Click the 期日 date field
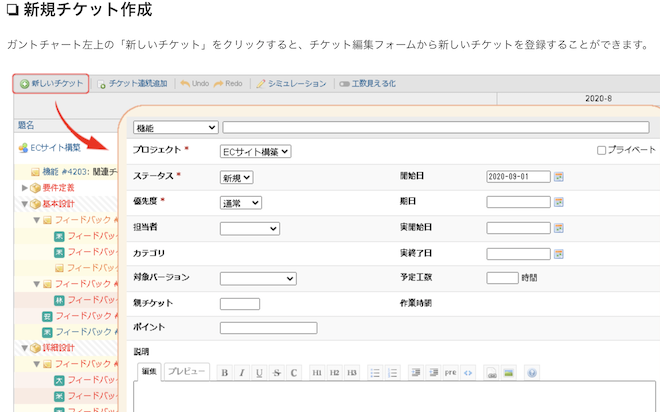 coord(518,202)
